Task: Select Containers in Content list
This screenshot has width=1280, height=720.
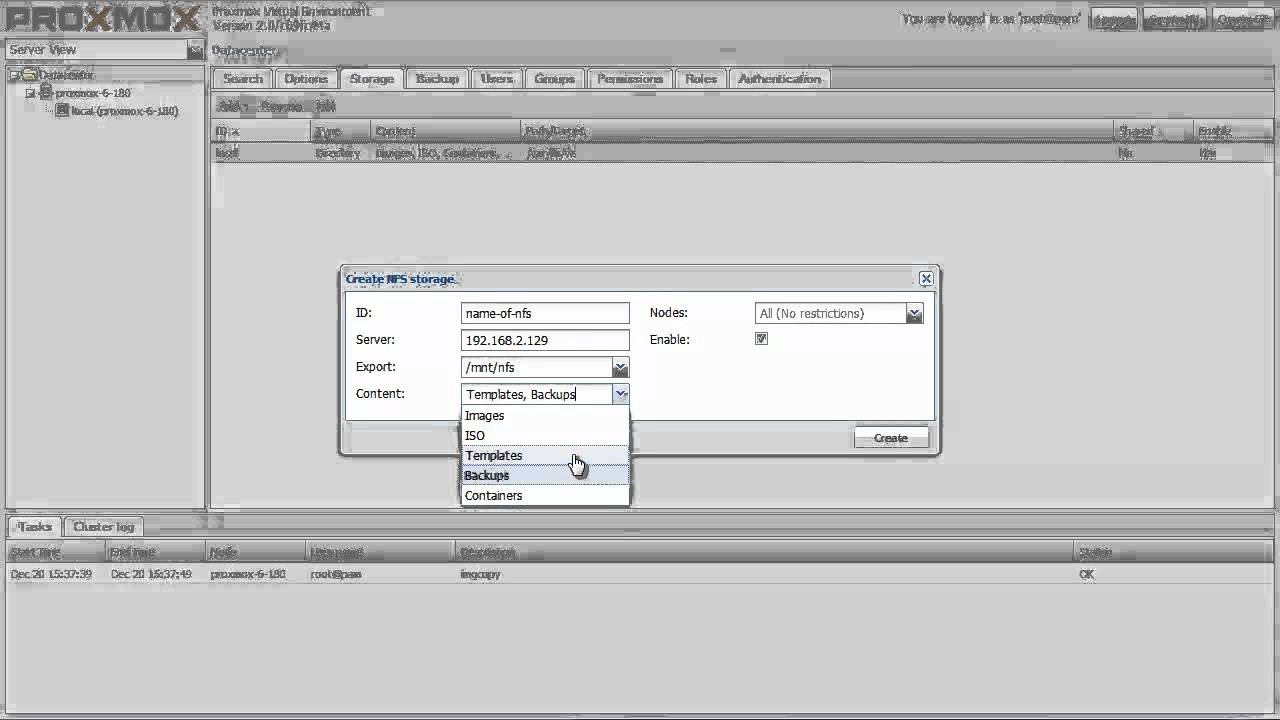Action: pyautogui.click(x=545, y=495)
